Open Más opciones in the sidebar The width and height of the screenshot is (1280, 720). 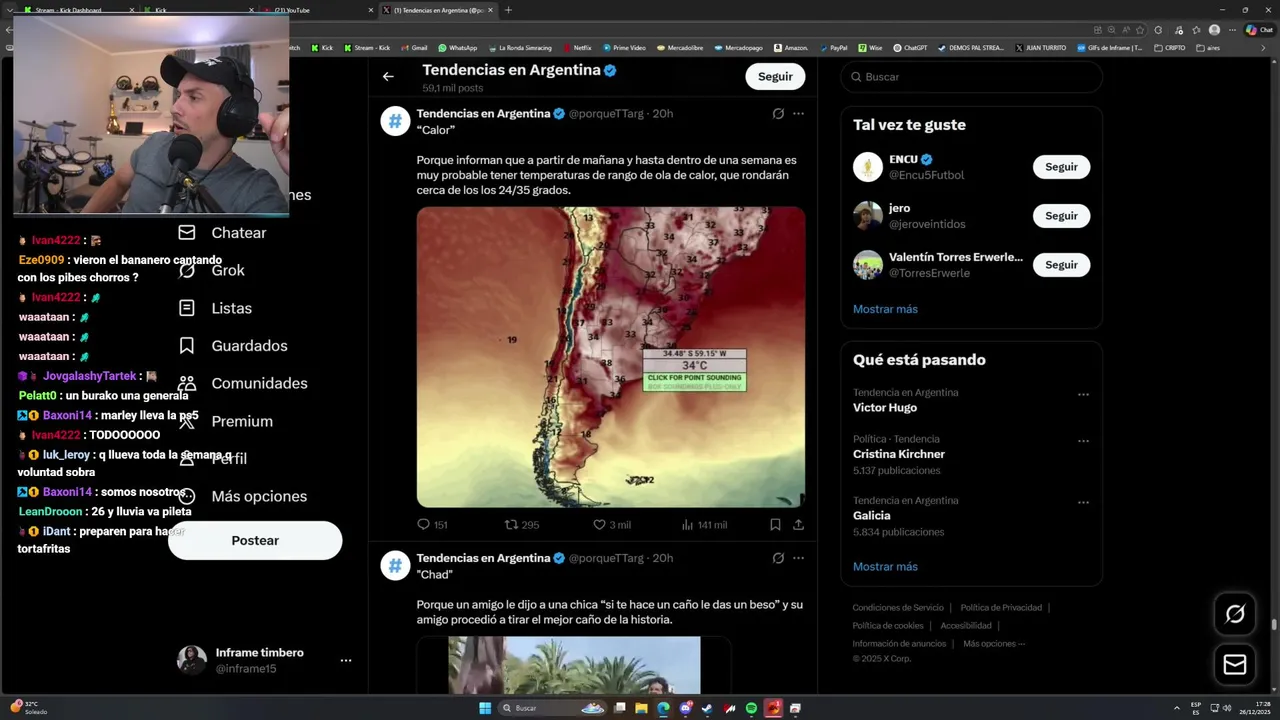coord(243,496)
